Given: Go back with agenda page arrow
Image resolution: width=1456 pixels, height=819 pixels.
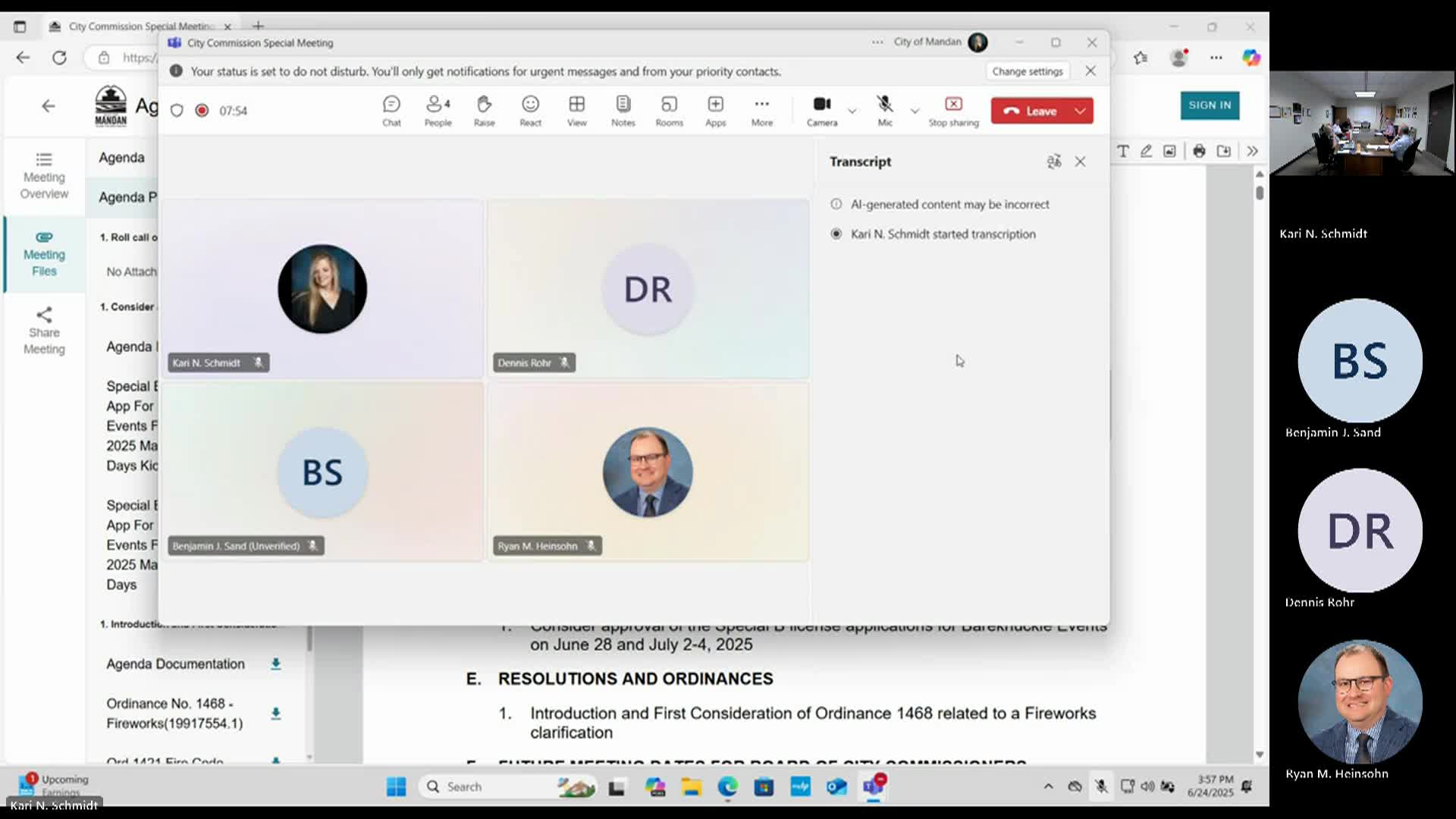Looking at the screenshot, I should 48,106.
